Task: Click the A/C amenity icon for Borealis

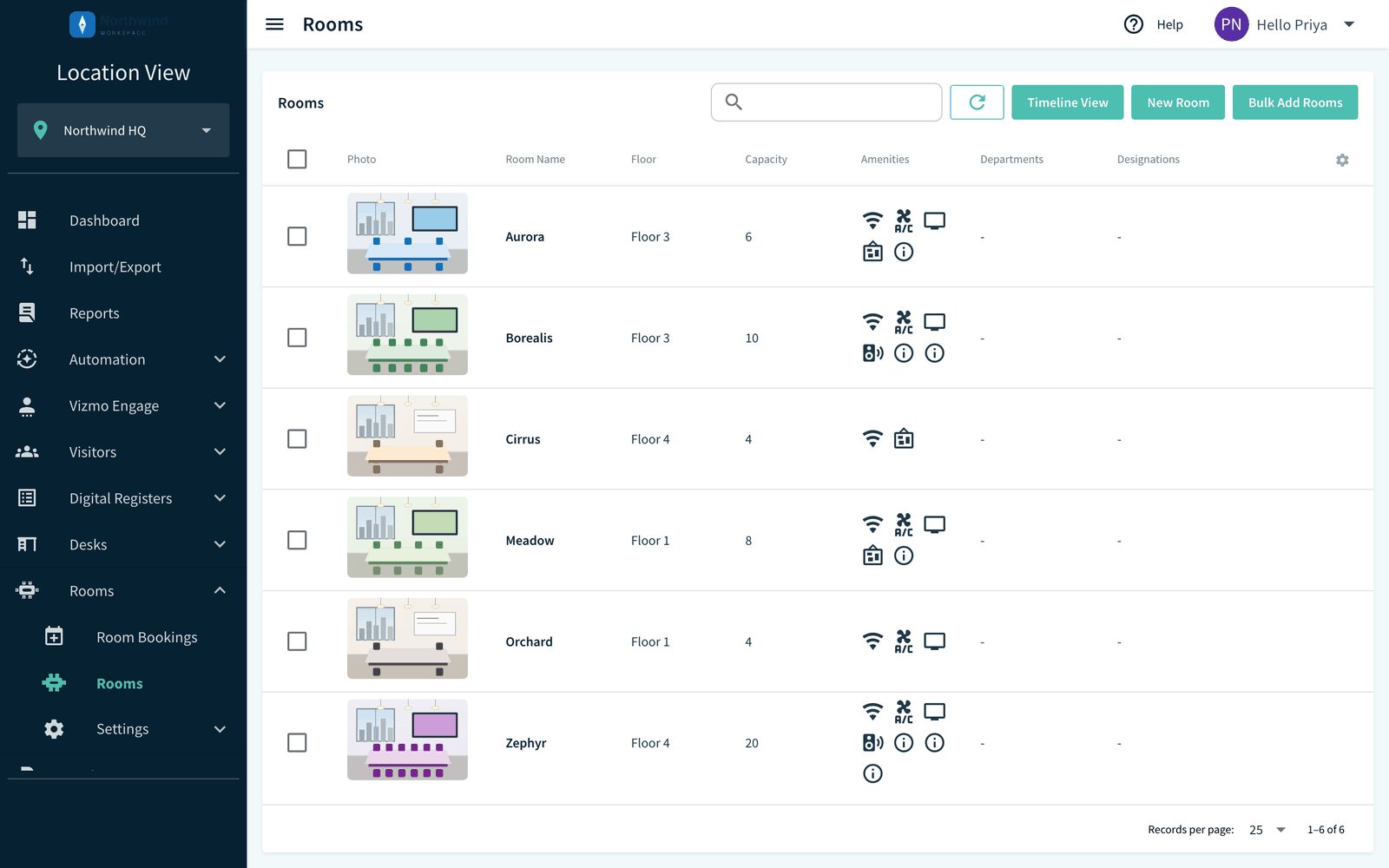Action: point(904,322)
